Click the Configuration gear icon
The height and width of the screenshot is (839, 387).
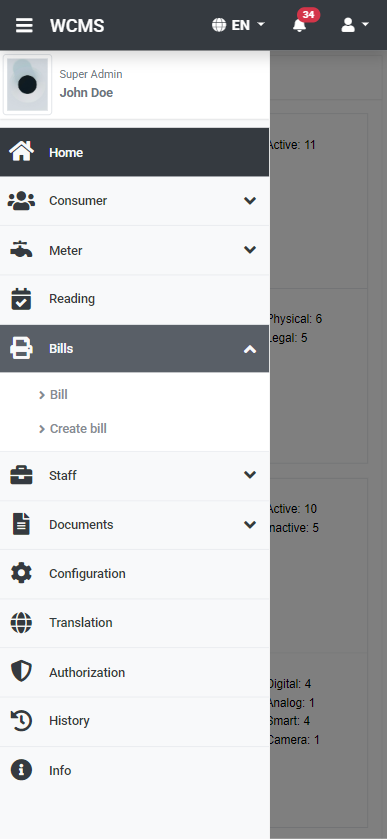21,573
